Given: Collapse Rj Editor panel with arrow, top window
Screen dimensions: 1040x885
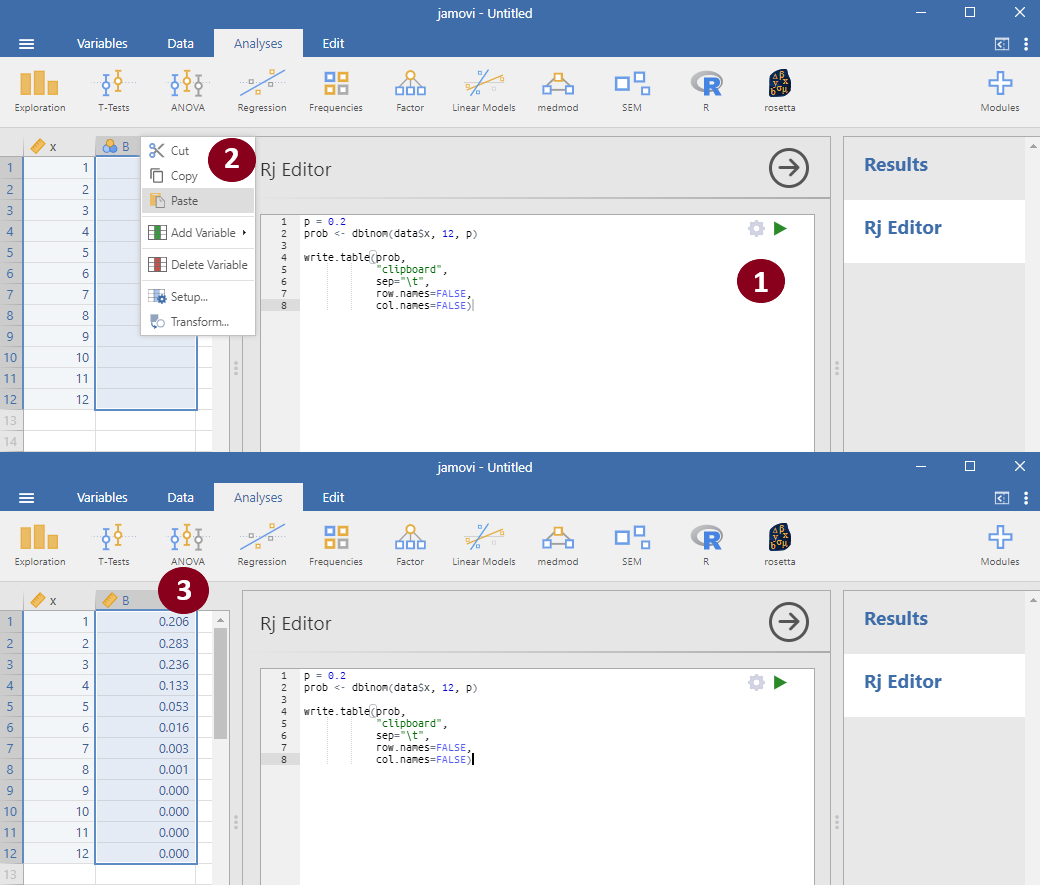Looking at the screenshot, I should point(789,168).
